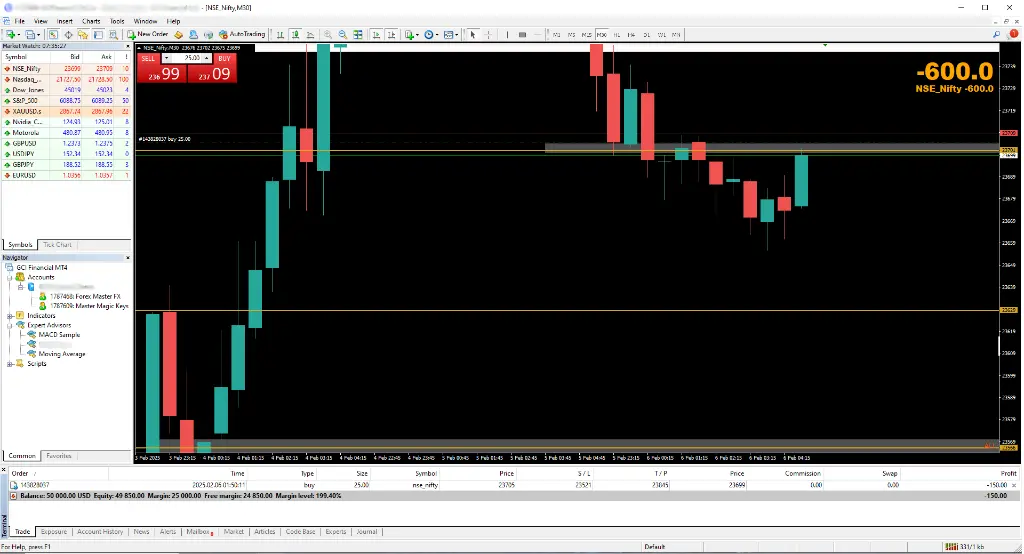Open the Profiles toolbar icon
This screenshot has width=1024, height=554.
tap(29, 34)
